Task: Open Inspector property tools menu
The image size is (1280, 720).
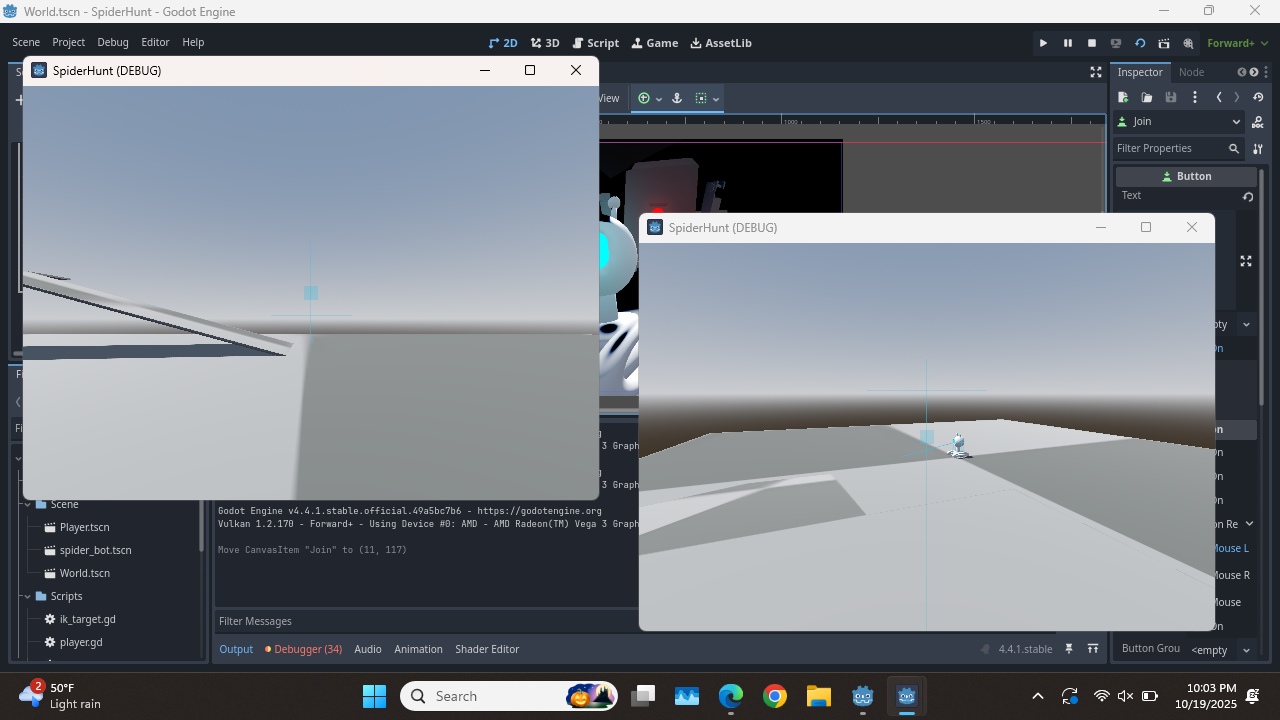Action: pyautogui.click(x=1258, y=148)
